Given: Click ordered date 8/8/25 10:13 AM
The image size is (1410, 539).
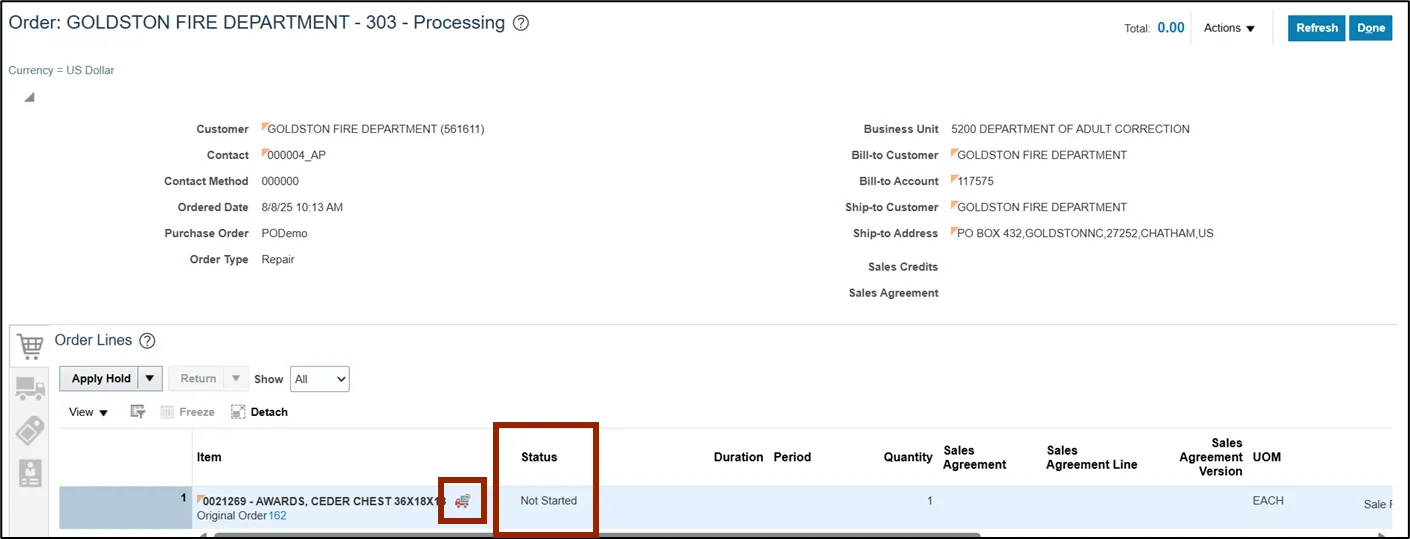Looking at the screenshot, I should 302,207.
